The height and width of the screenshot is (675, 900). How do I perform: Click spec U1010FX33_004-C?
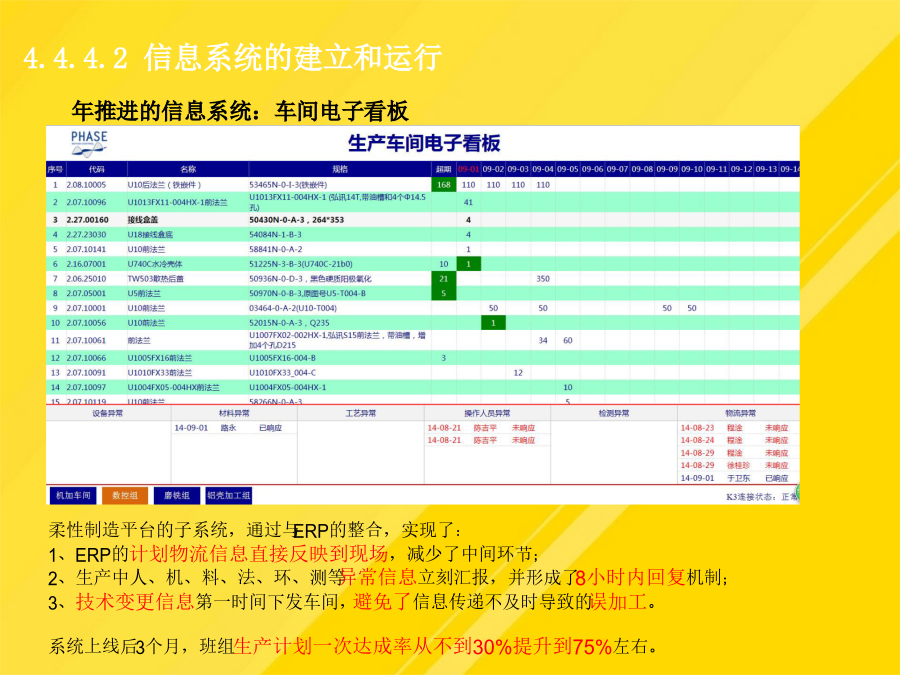click(282, 373)
